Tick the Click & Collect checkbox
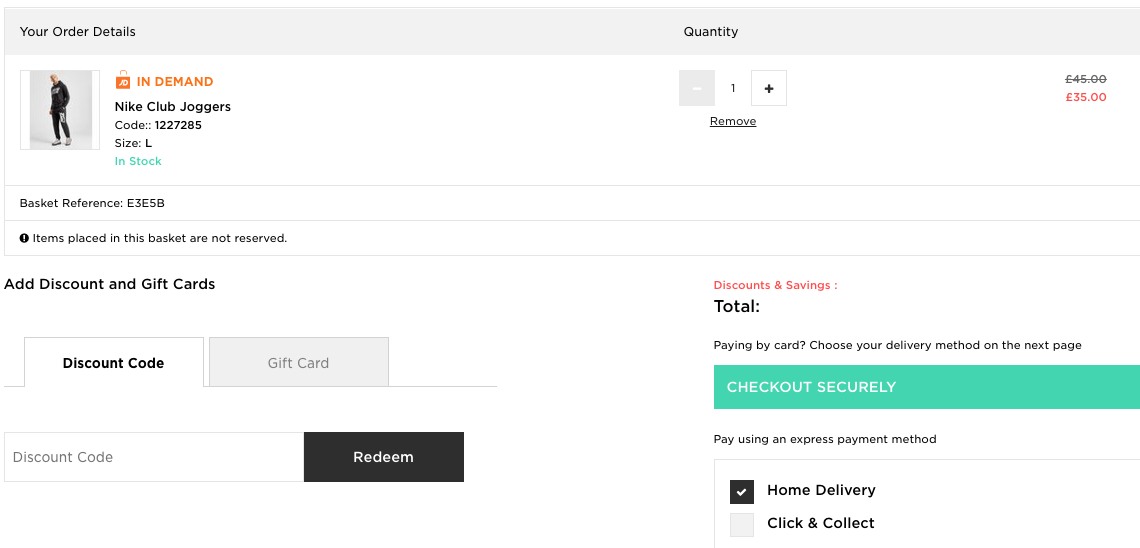The height and width of the screenshot is (548, 1140). pyautogui.click(x=741, y=524)
